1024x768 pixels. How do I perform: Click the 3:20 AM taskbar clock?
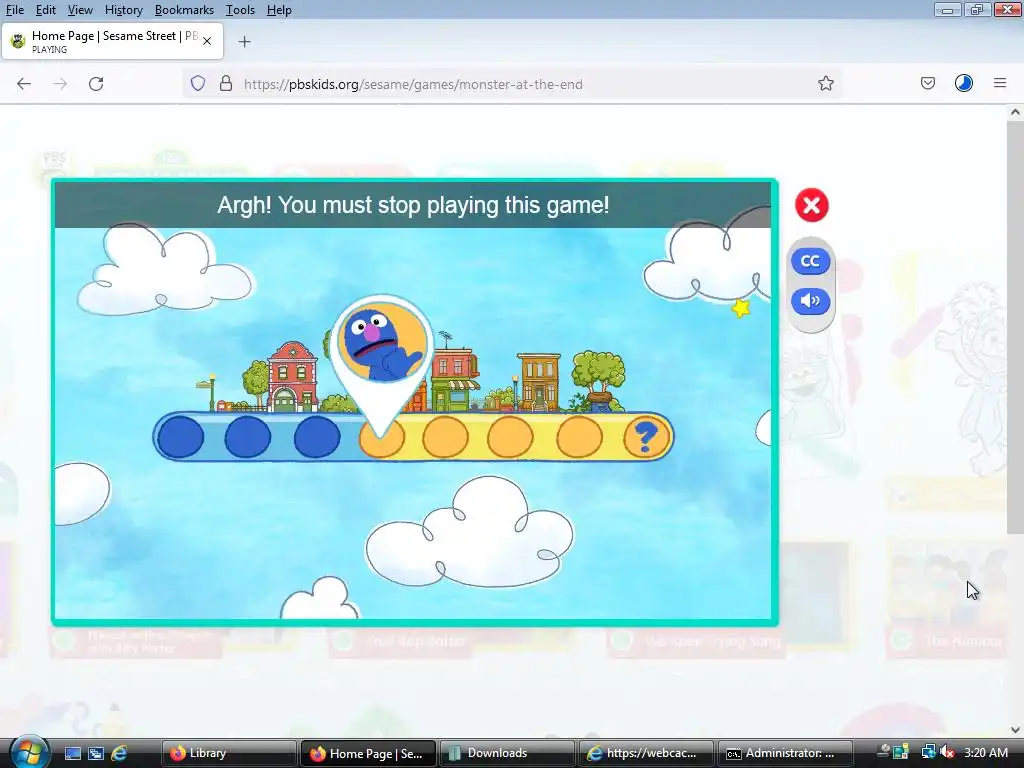click(x=985, y=752)
